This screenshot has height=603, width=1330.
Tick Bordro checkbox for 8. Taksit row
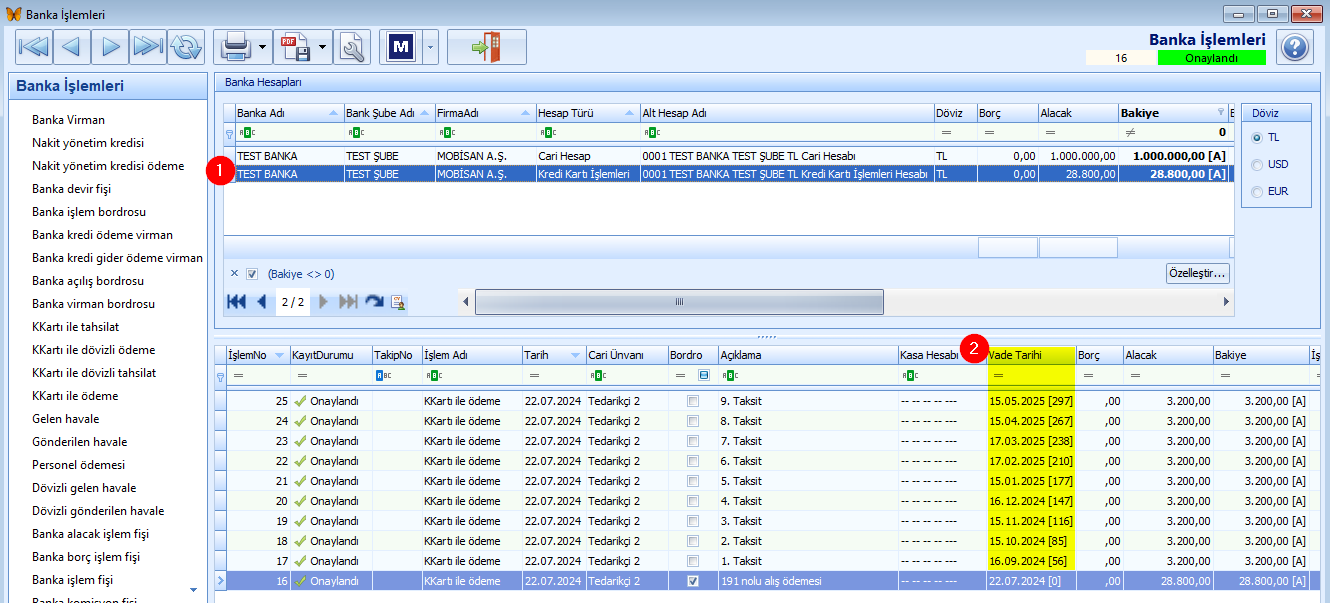coord(693,421)
